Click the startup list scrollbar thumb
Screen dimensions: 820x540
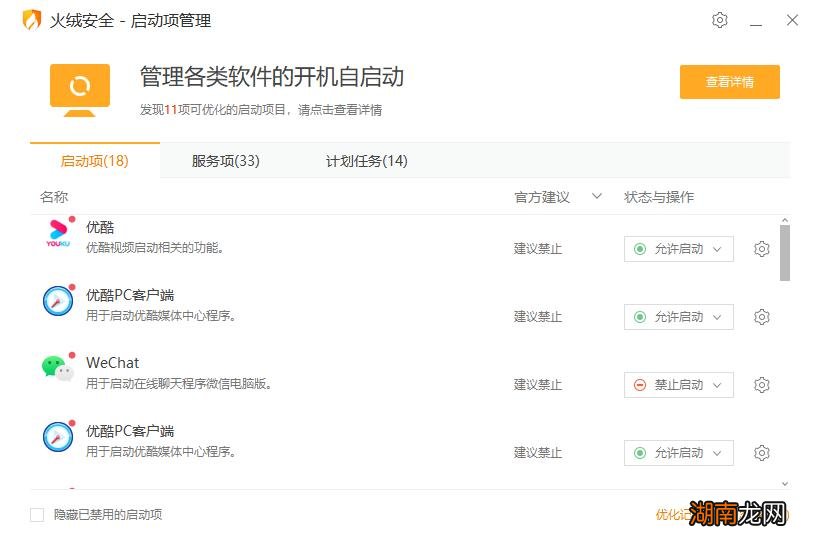(784, 253)
